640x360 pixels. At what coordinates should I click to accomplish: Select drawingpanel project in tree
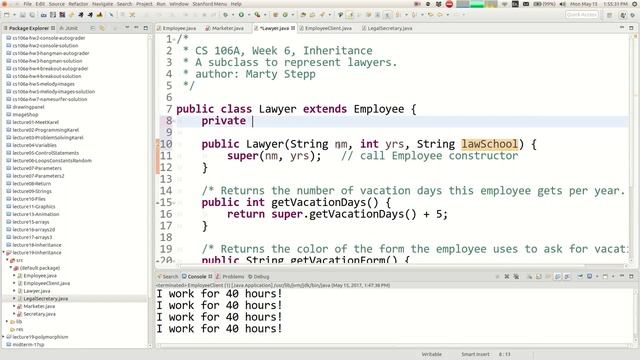click(x=28, y=107)
